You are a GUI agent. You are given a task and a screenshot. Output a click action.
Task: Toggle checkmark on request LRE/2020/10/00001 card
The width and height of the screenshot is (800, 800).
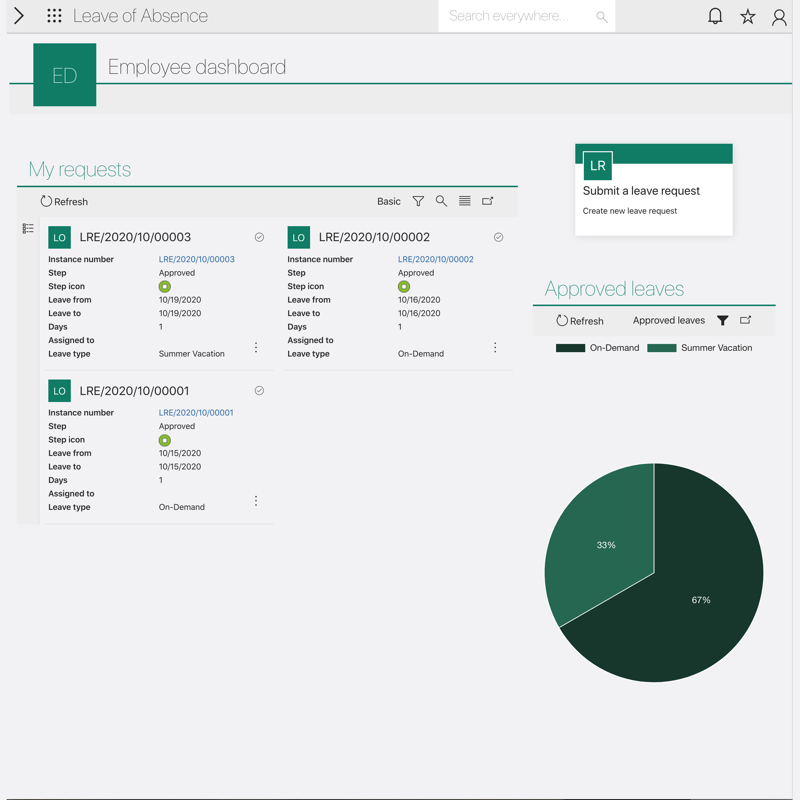(259, 390)
